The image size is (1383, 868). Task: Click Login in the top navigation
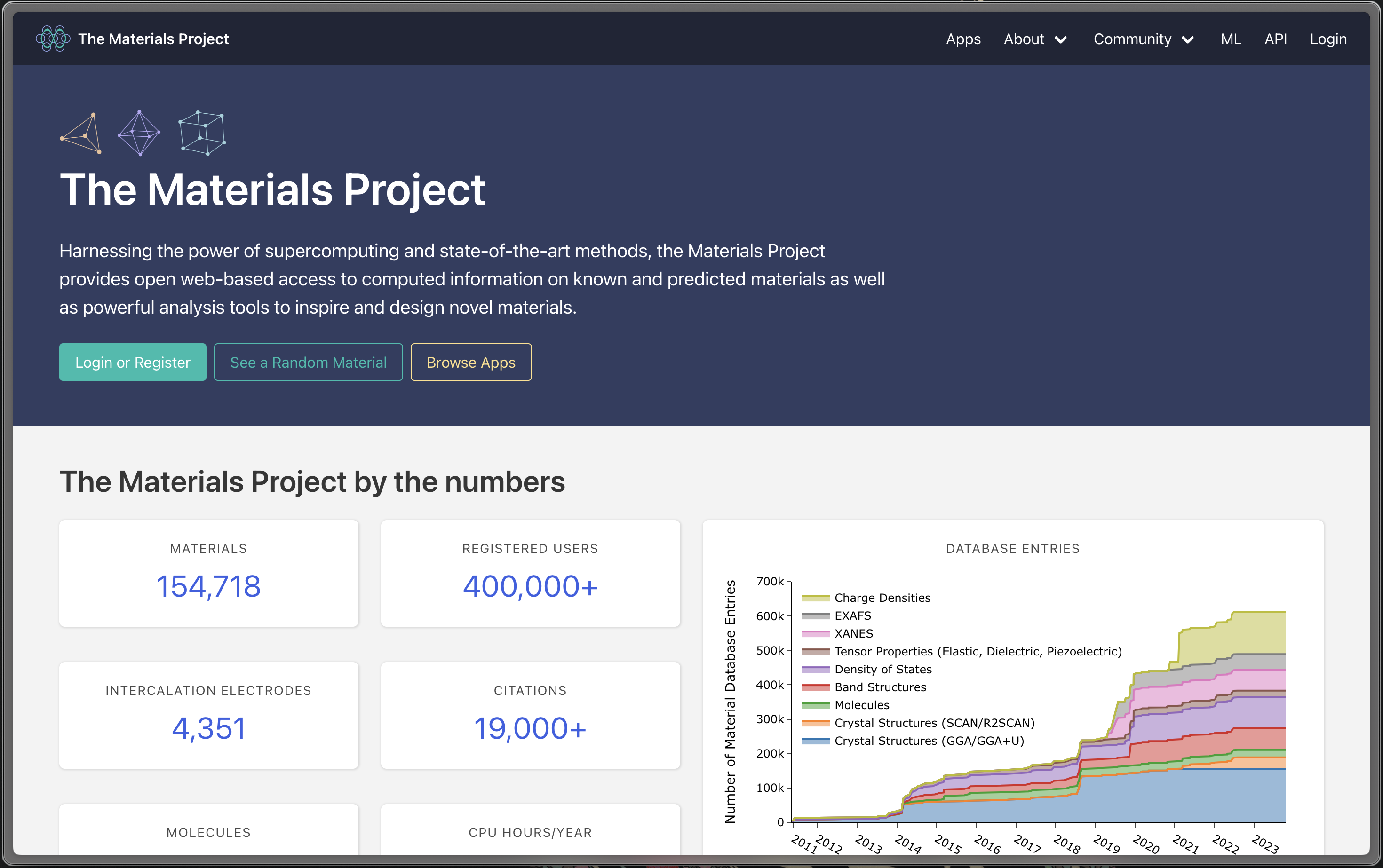(x=1328, y=39)
